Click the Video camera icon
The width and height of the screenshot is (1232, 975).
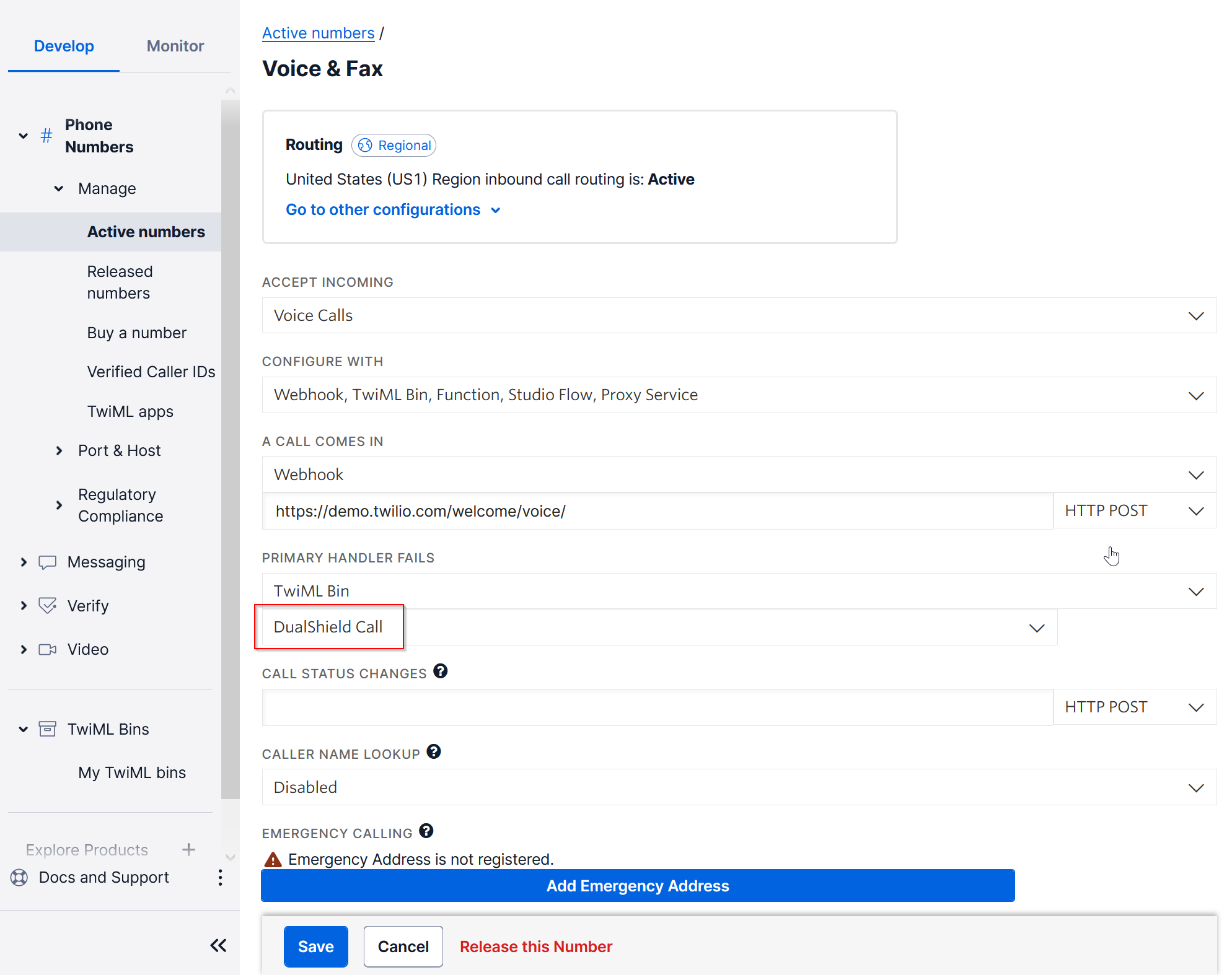(x=48, y=649)
